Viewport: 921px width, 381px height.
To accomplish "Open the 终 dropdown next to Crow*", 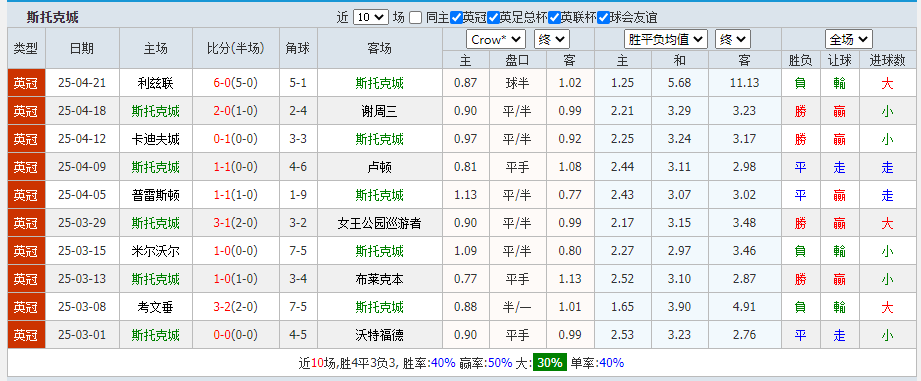I will [x=552, y=39].
